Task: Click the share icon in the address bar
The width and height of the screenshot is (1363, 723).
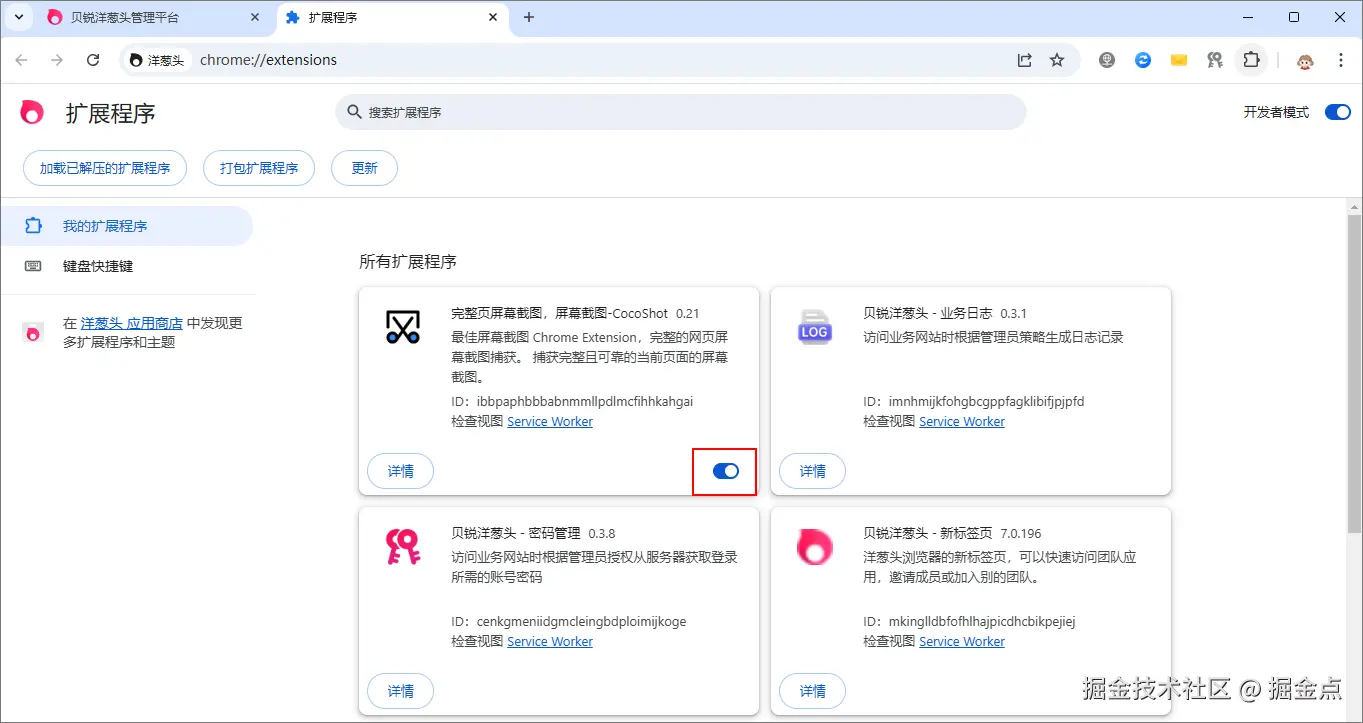Action: coord(1023,60)
